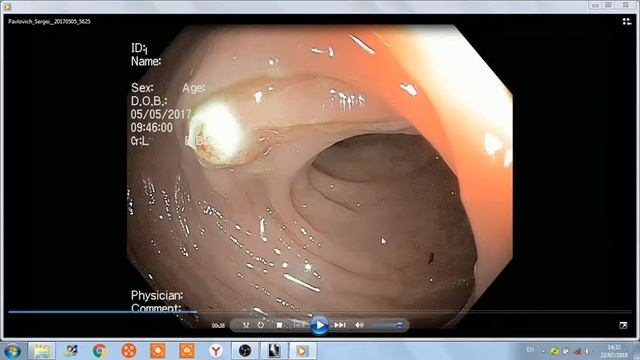Open the first orange square taskbar app

coord(158,351)
